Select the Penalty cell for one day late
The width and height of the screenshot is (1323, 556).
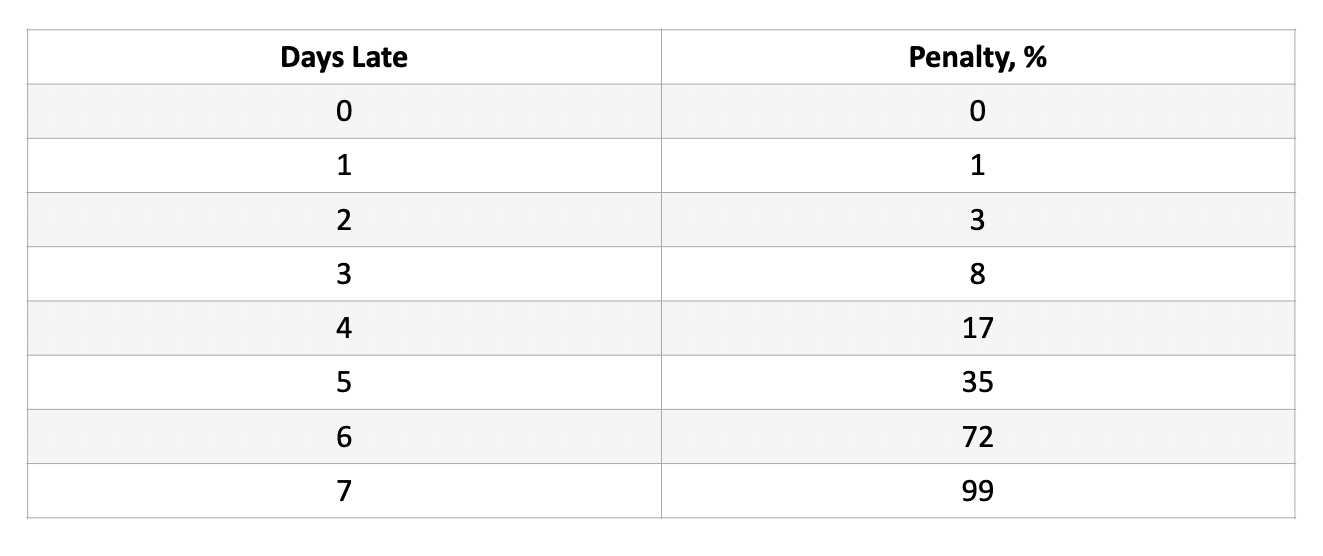(977, 166)
